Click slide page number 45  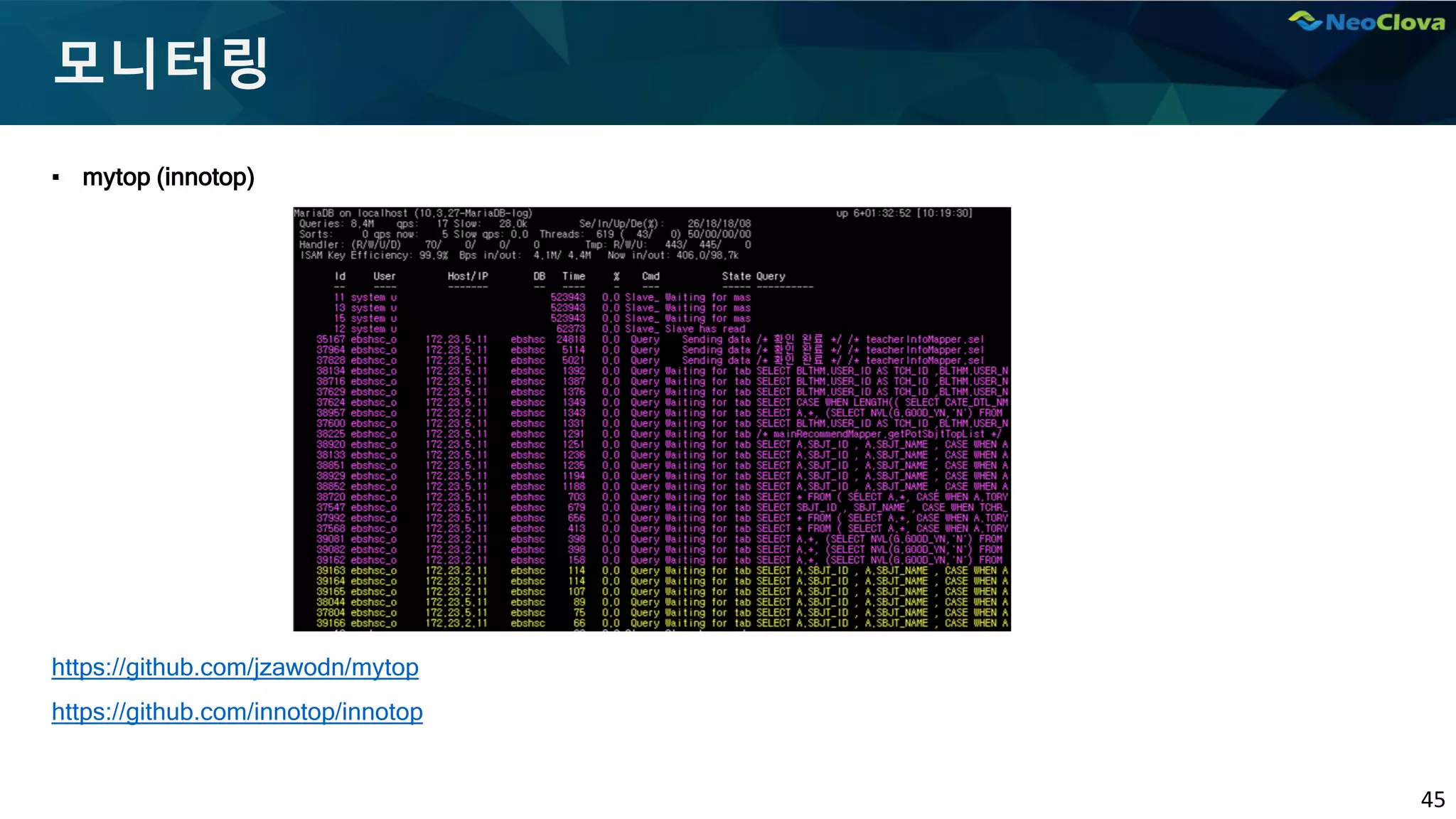[x=1432, y=799]
